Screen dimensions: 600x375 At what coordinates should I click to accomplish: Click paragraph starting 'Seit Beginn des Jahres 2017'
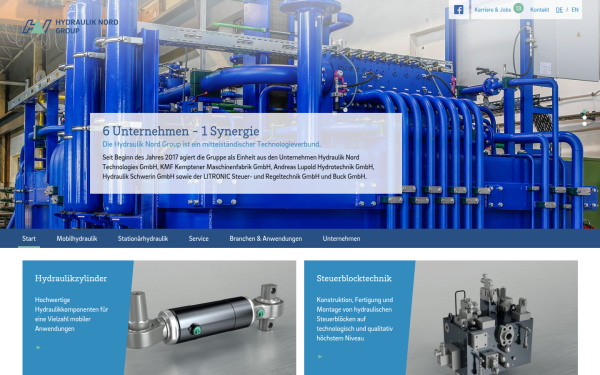click(238, 167)
